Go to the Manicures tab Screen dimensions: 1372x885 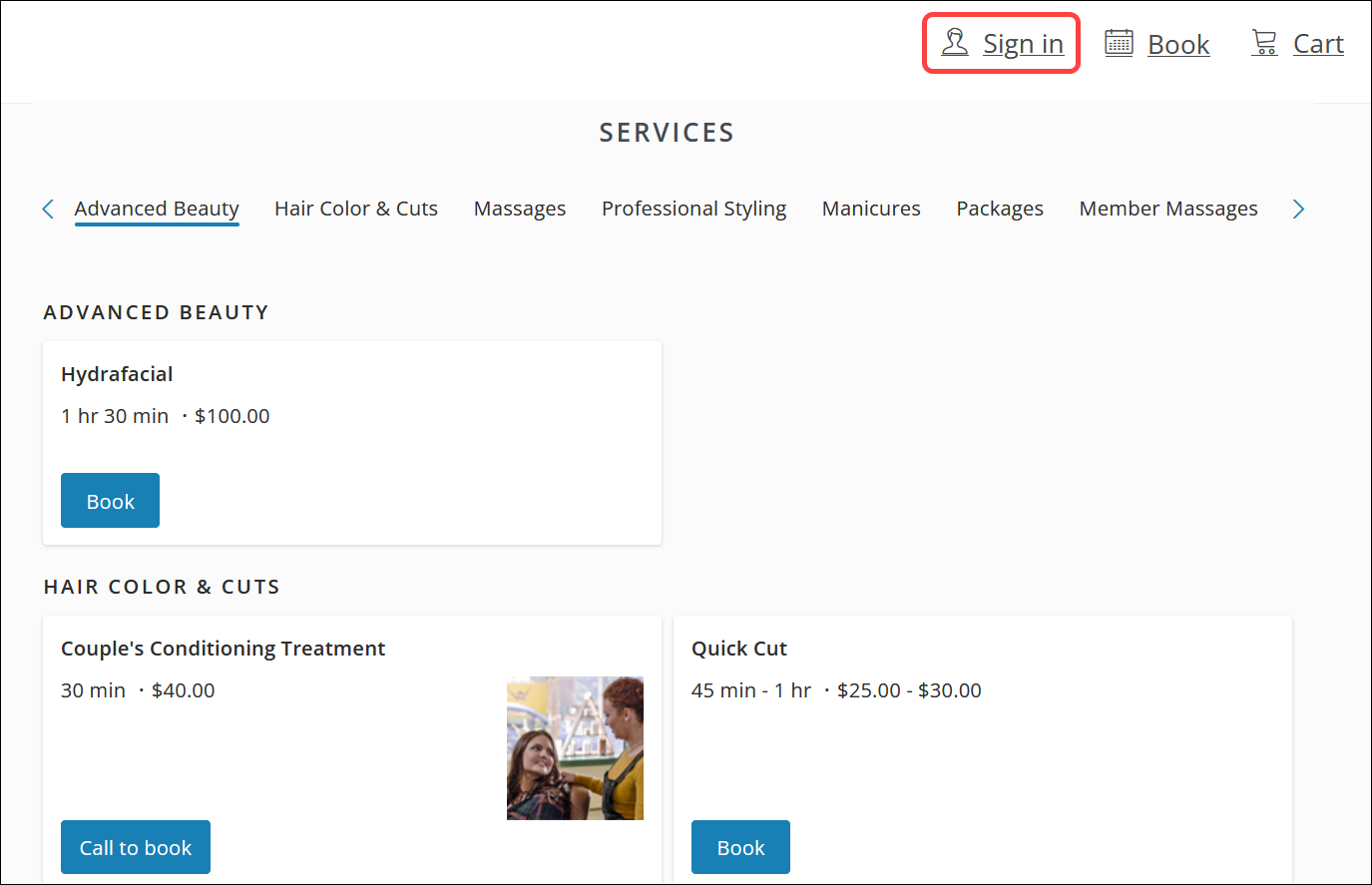point(871,209)
